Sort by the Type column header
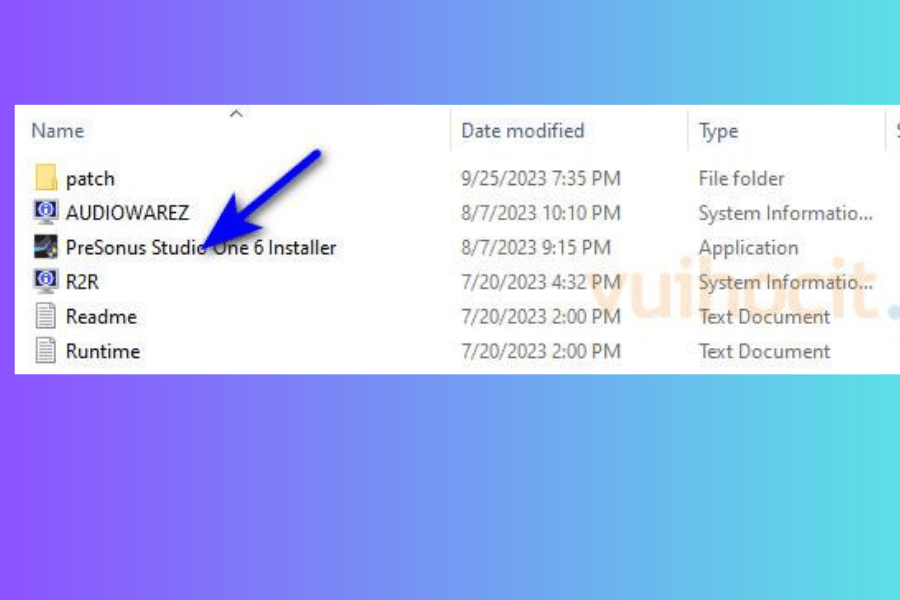 click(x=718, y=131)
